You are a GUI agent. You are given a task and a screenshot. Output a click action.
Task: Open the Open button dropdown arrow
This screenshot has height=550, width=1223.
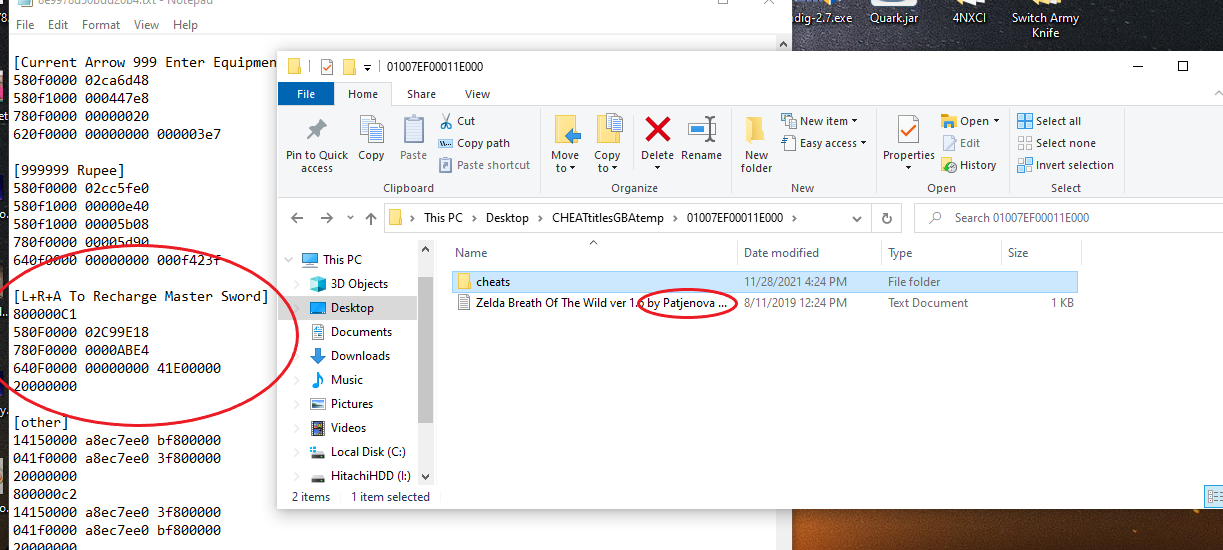(996, 121)
